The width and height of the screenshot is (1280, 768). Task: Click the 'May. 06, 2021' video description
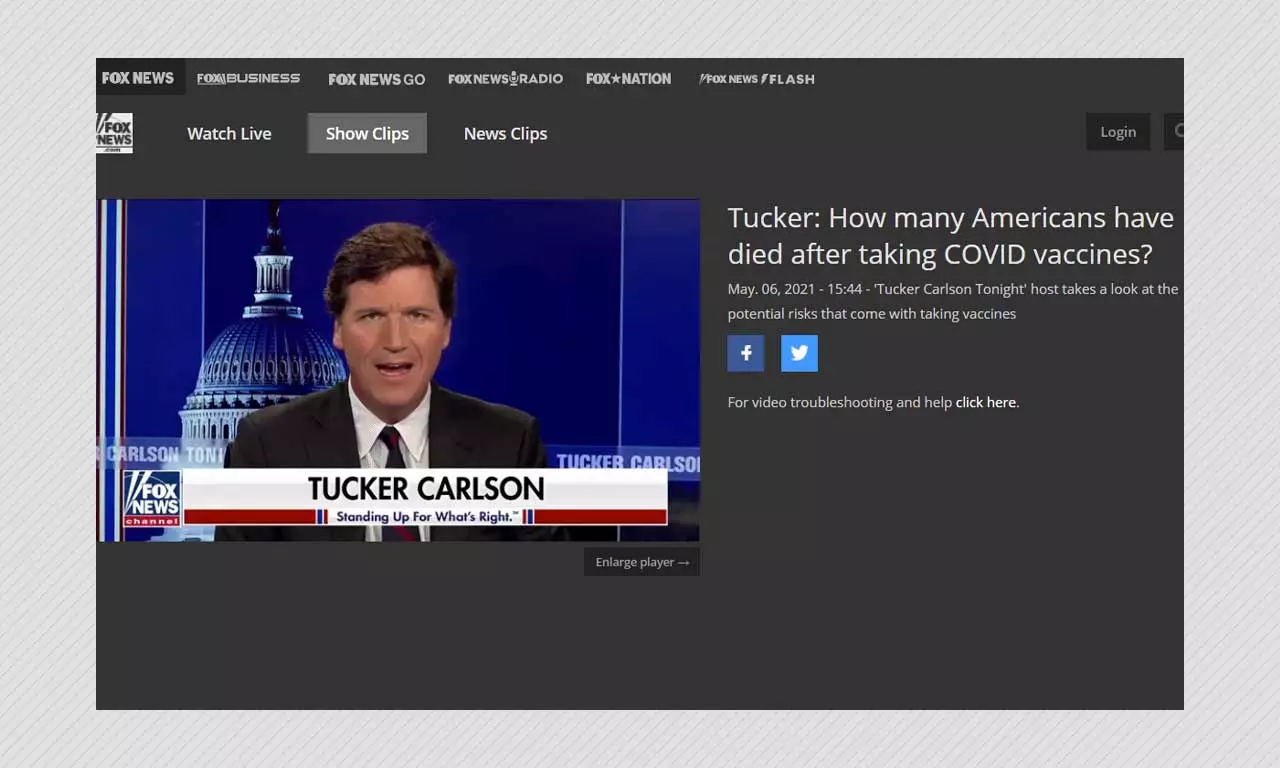click(x=953, y=301)
